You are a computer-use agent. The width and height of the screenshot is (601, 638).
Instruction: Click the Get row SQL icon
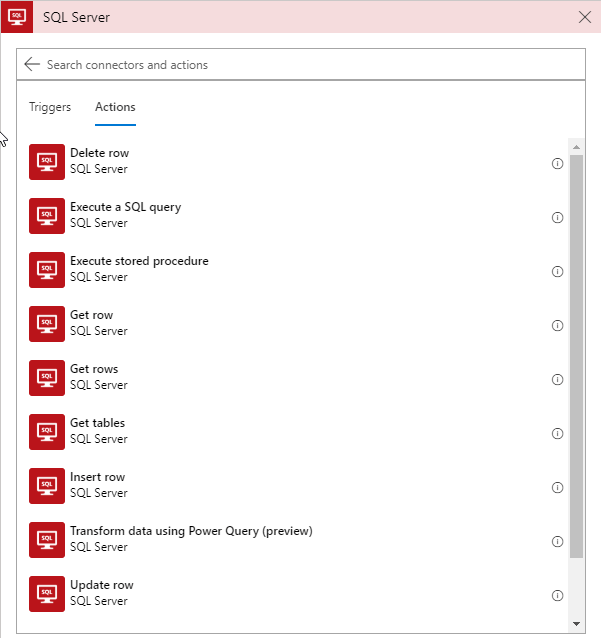click(47, 324)
